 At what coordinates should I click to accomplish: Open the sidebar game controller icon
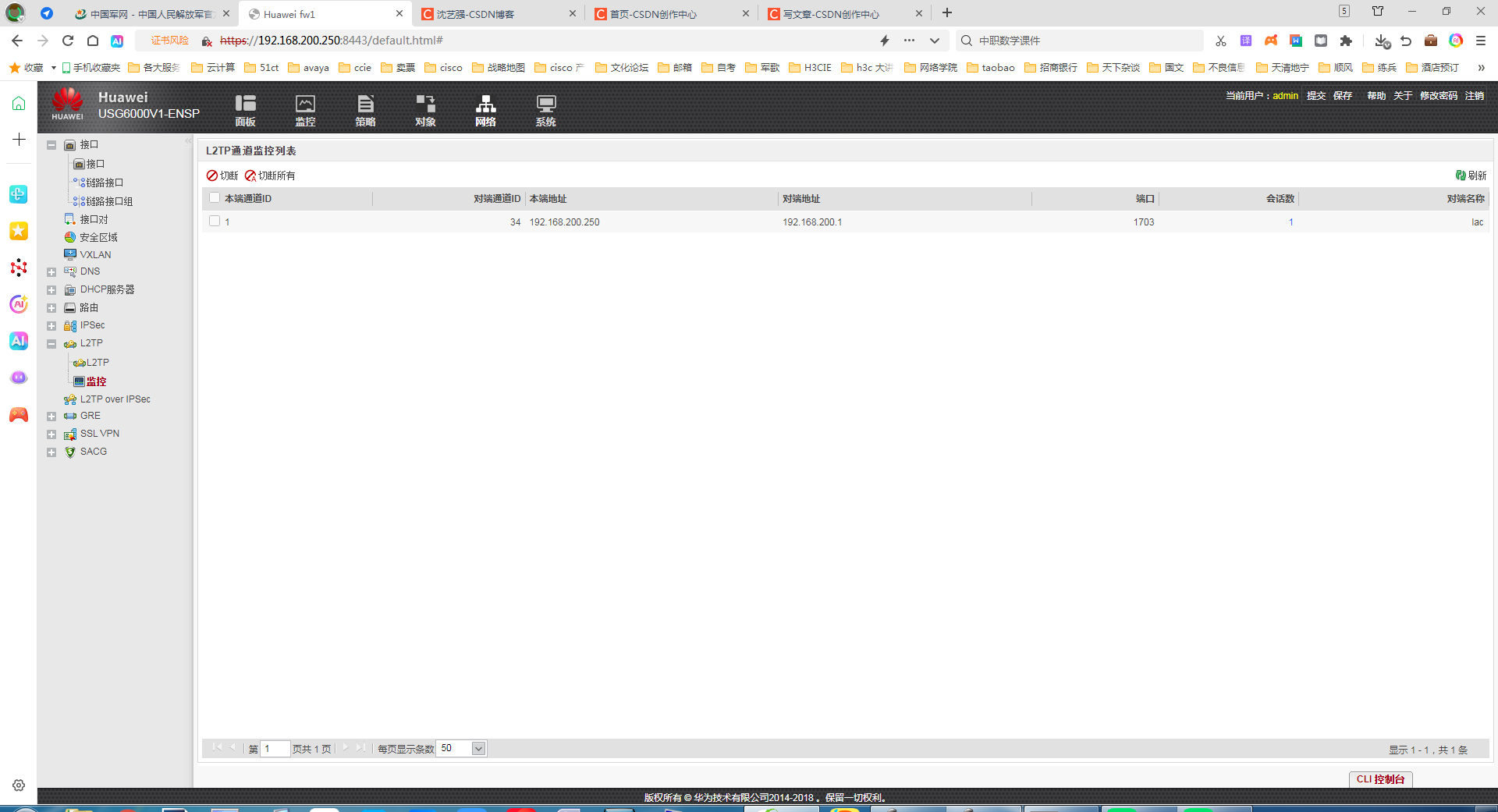pos(19,415)
